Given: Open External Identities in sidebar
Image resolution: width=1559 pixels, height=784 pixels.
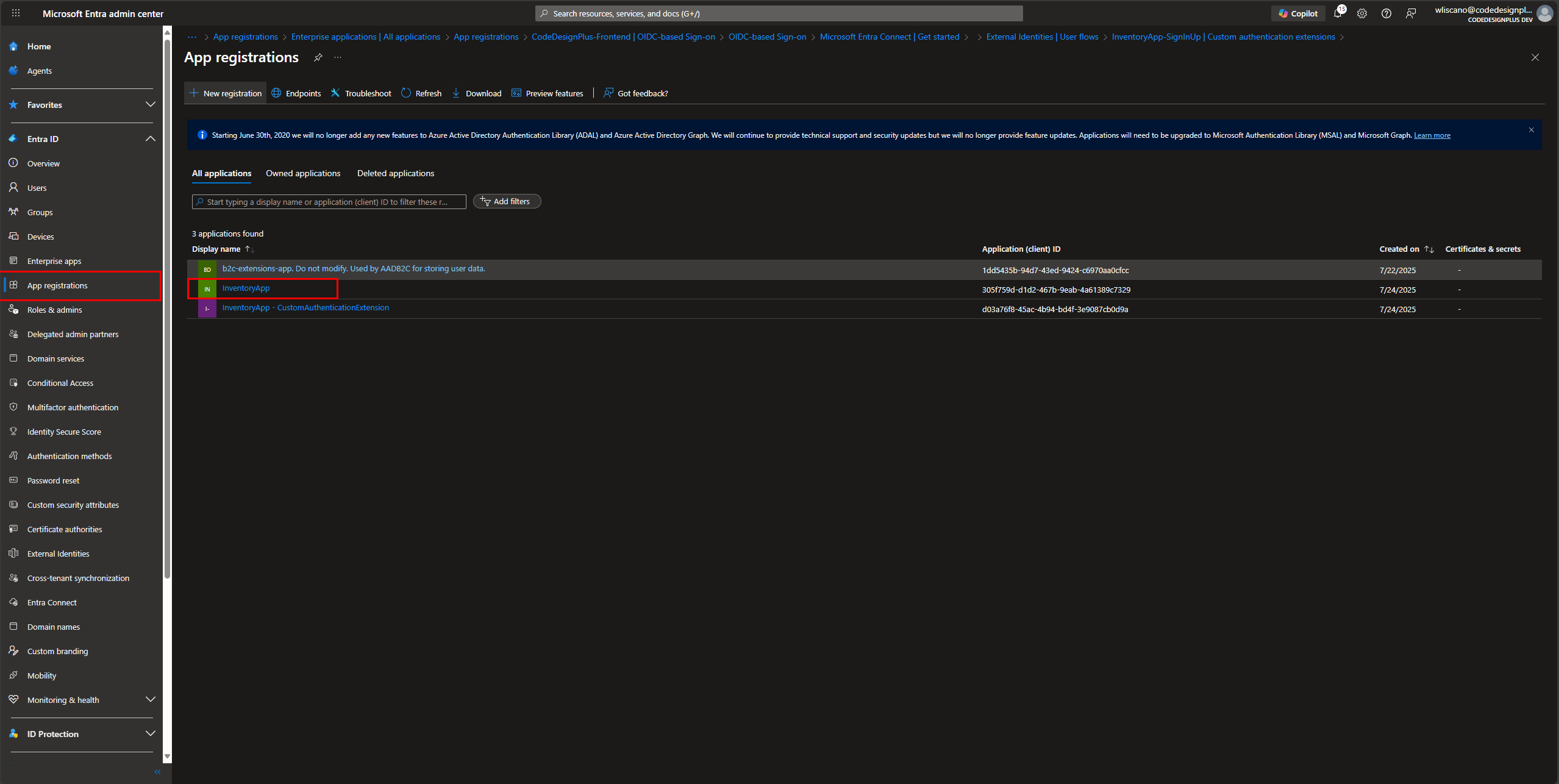Looking at the screenshot, I should coord(58,554).
